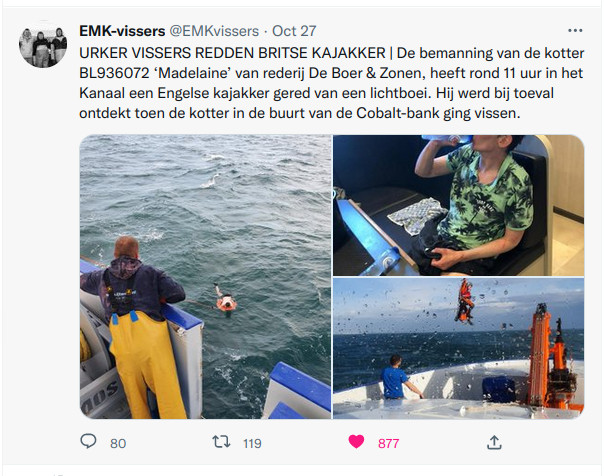Unlike the tweet via pink heart
604x476 pixels.
click(356, 442)
